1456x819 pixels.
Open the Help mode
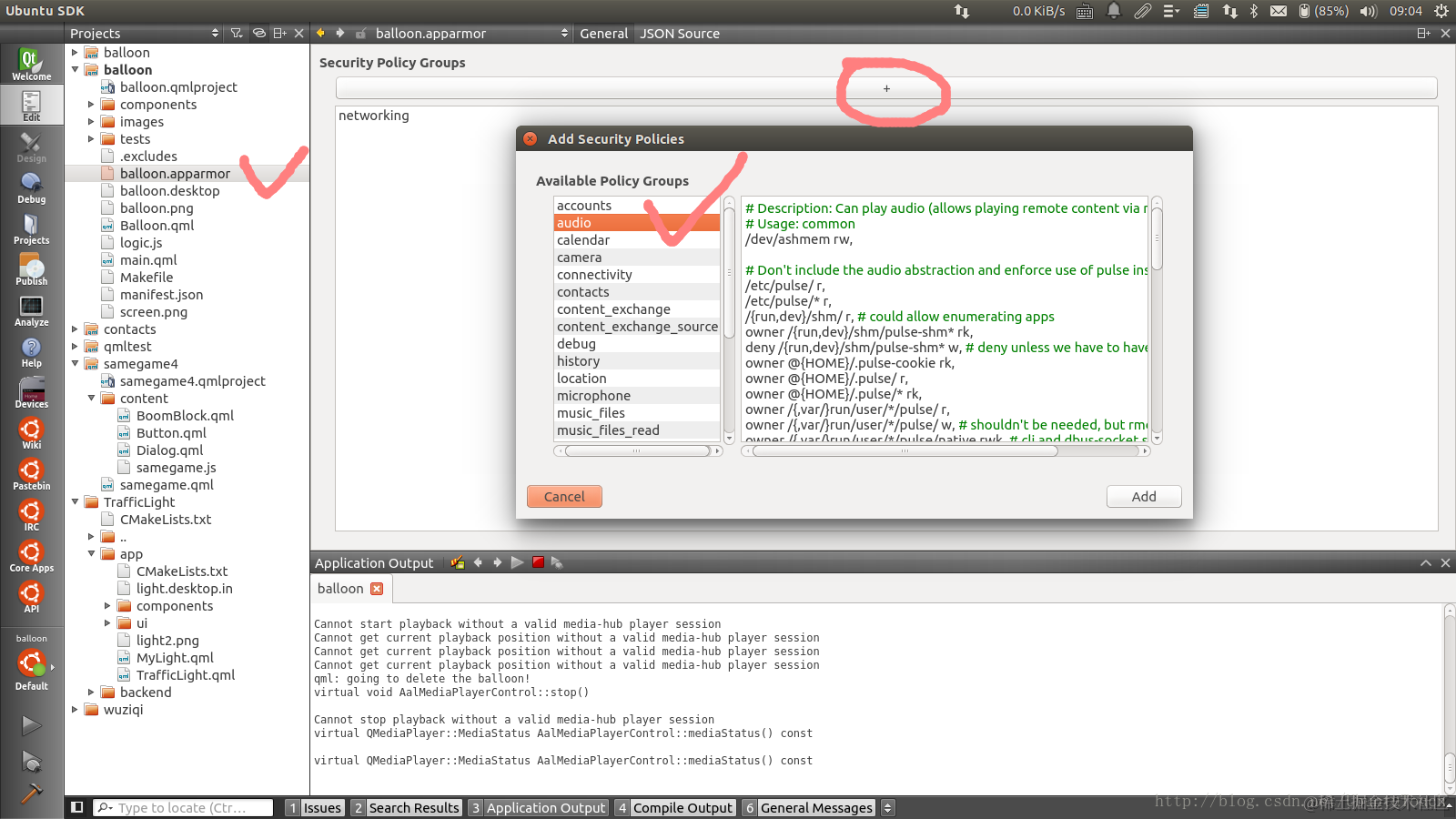32,351
